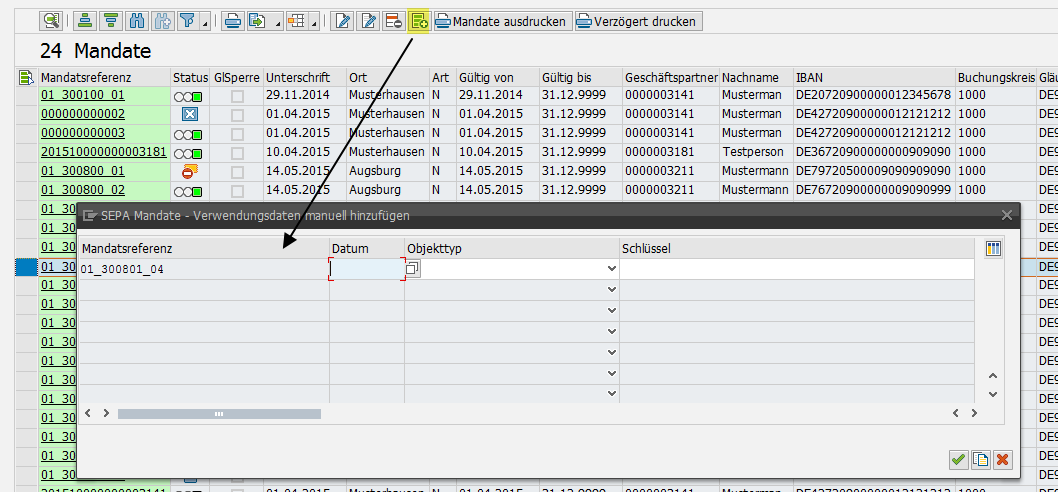Click the set filter funnel icon

(186, 20)
